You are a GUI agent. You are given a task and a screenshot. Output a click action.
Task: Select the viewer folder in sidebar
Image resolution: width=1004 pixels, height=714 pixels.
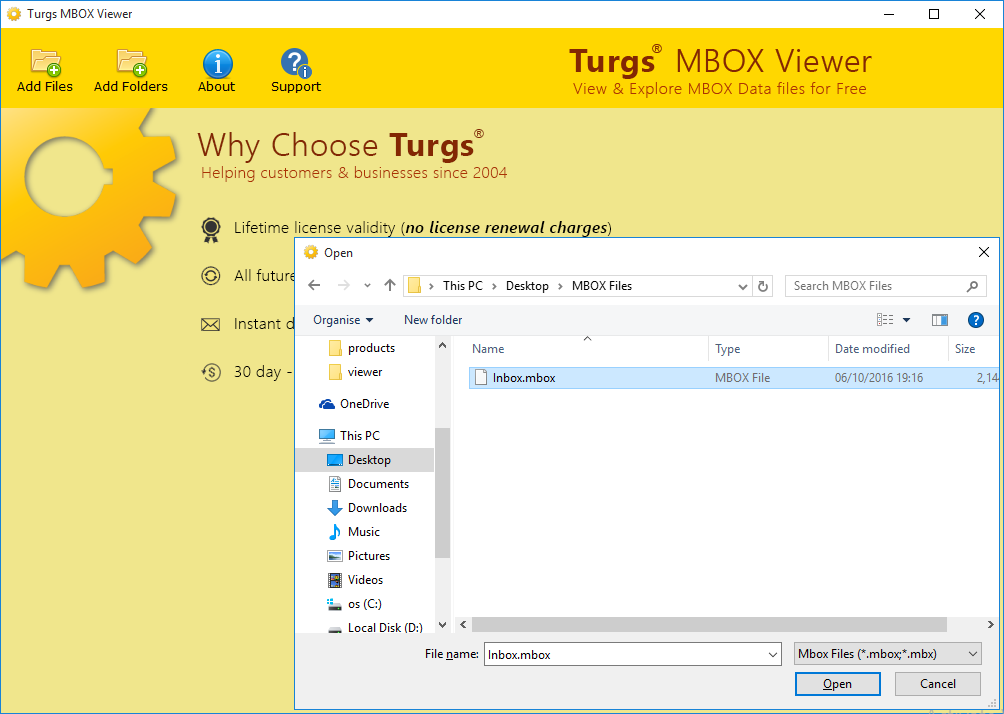tap(356, 371)
